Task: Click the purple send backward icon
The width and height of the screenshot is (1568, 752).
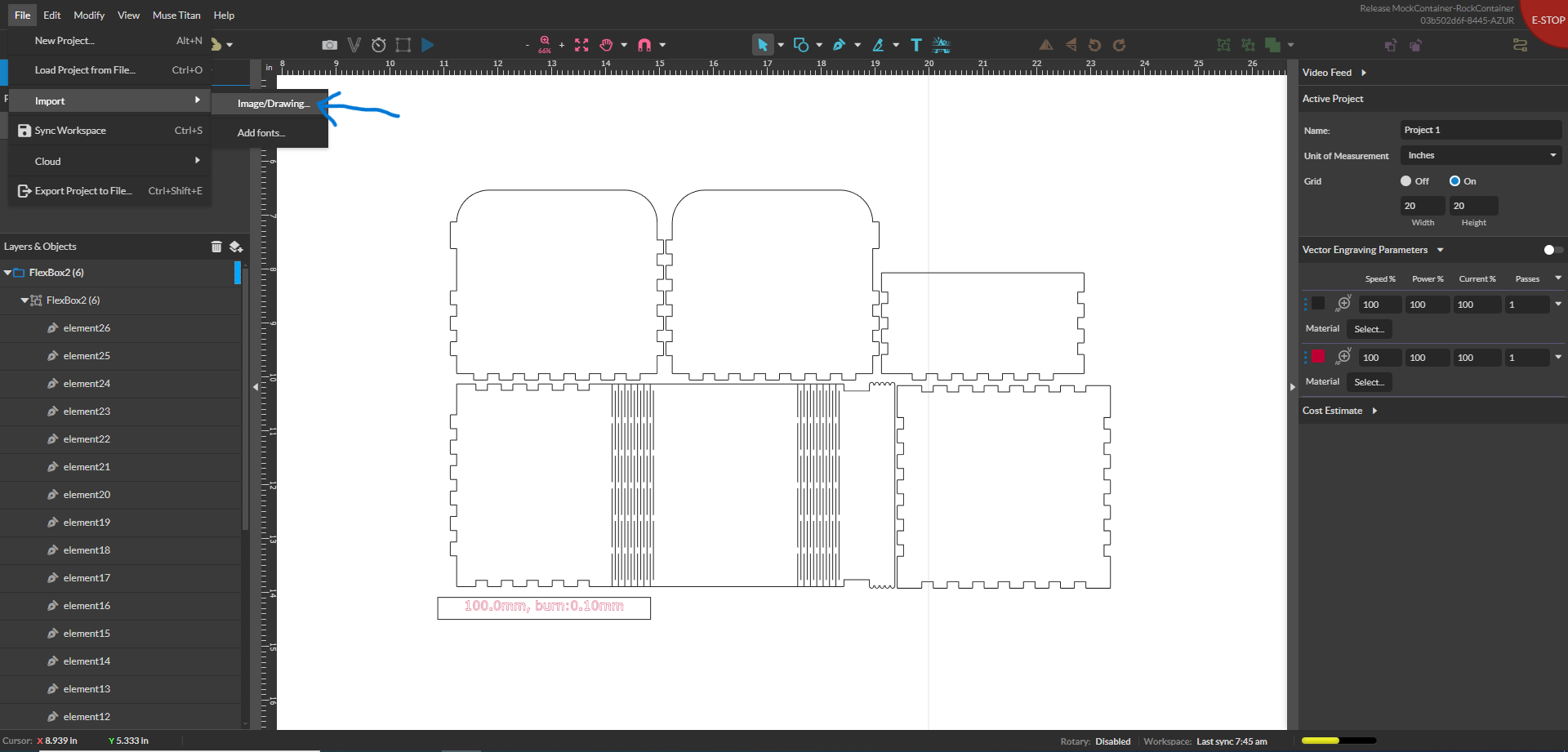Action: [x=1415, y=45]
